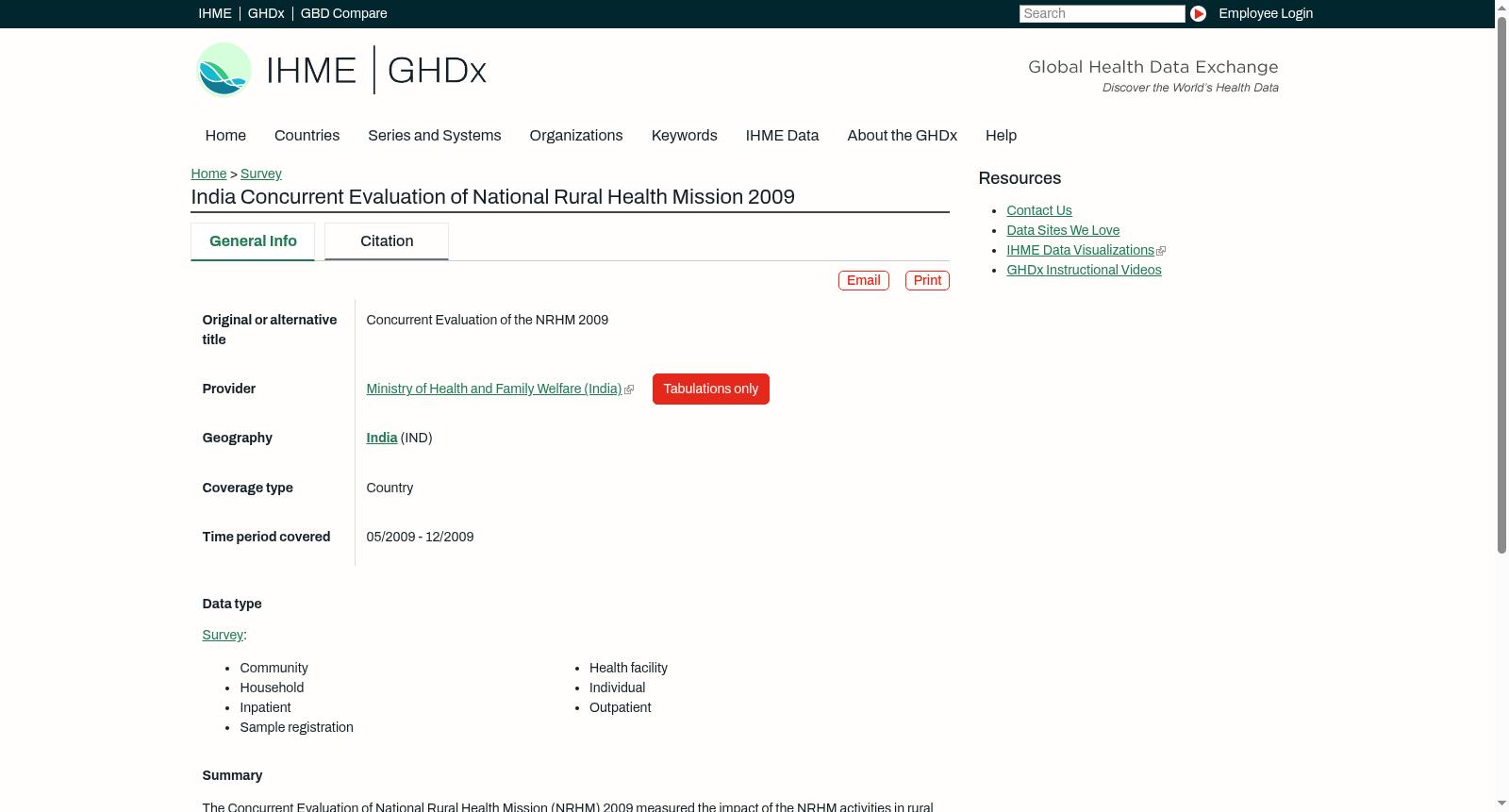Screen dimensions: 1509x812
Task: Click Home breadcrumb link
Action: pos(208,174)
